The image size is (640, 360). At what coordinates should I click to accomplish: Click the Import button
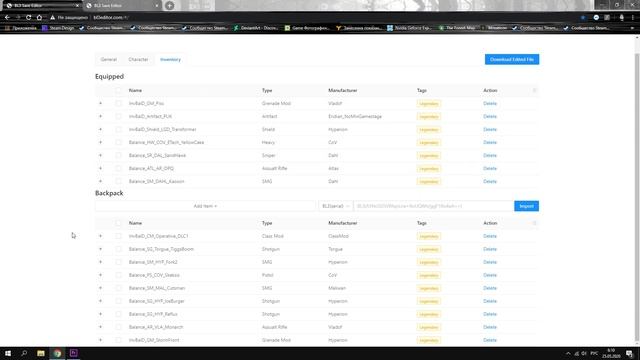[527, 206]
